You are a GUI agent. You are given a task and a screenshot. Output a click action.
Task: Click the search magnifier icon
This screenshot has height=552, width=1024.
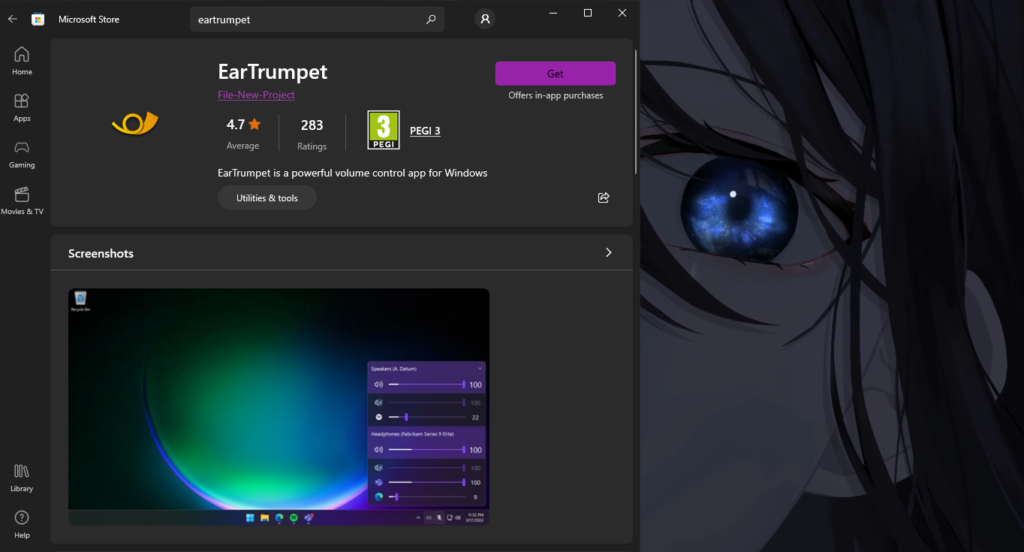pos(430,20)
